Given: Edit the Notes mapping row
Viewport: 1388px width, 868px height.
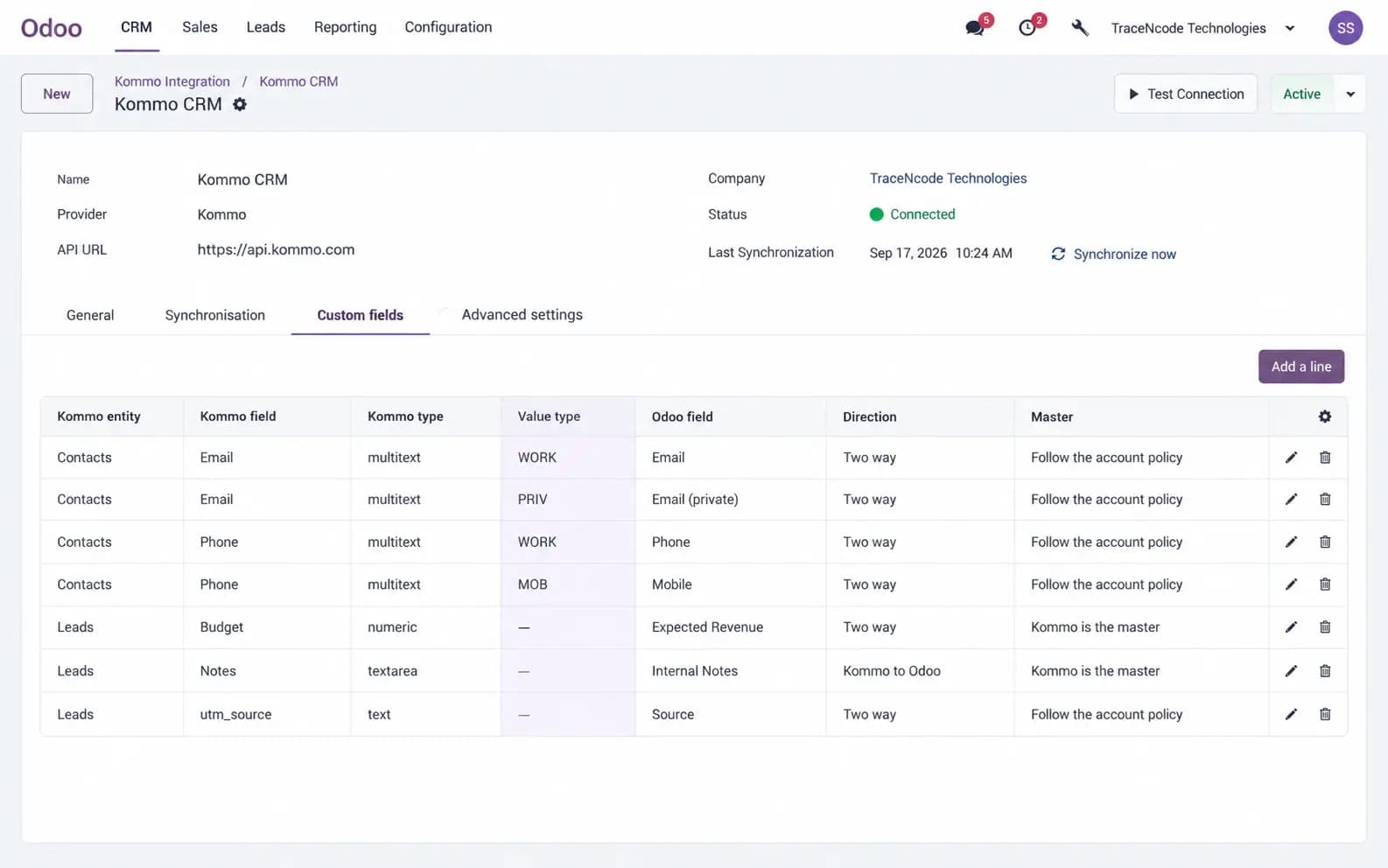Looking at the screenshot, I should (1291, 671).
